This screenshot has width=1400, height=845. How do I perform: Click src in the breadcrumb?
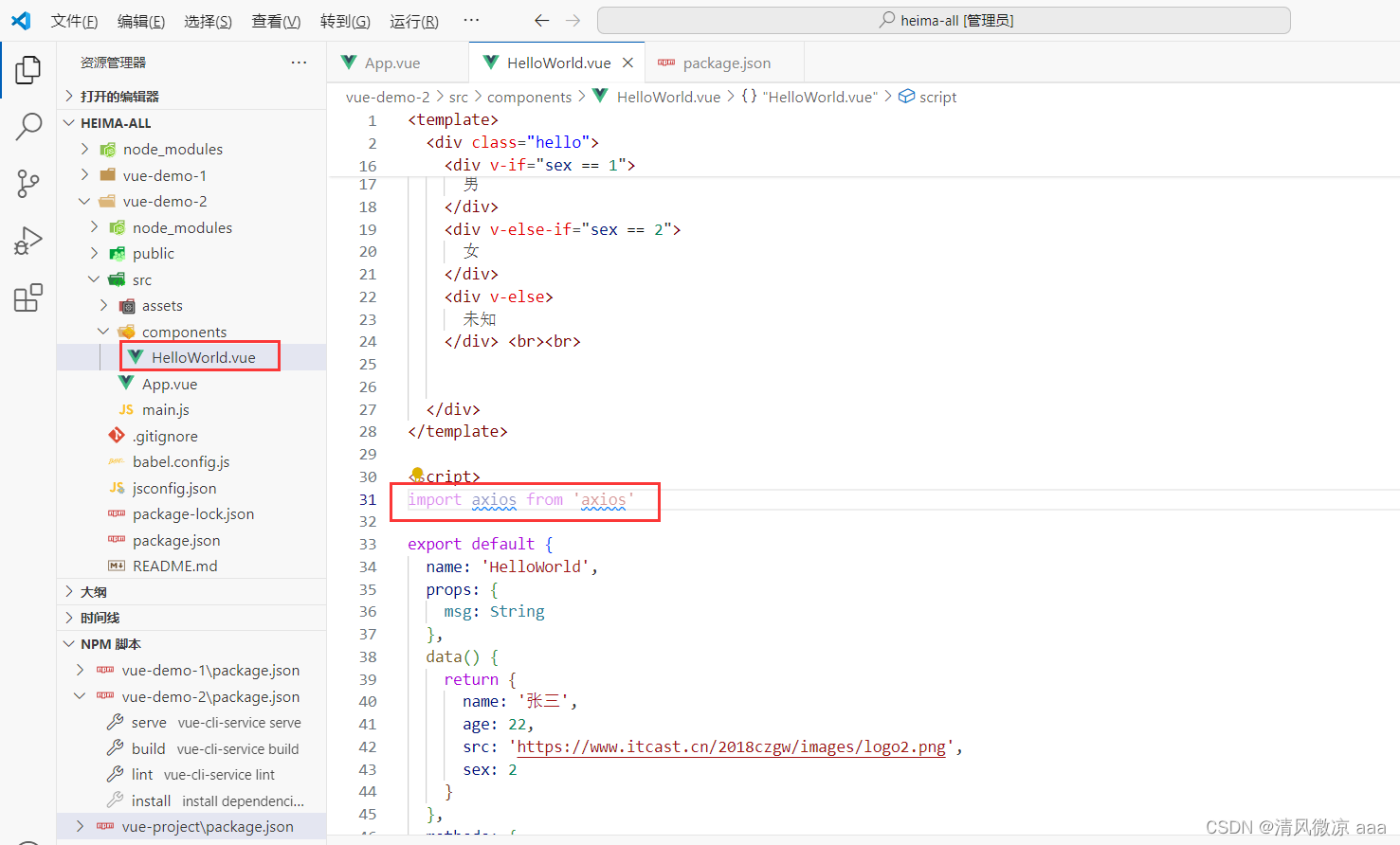459,97
